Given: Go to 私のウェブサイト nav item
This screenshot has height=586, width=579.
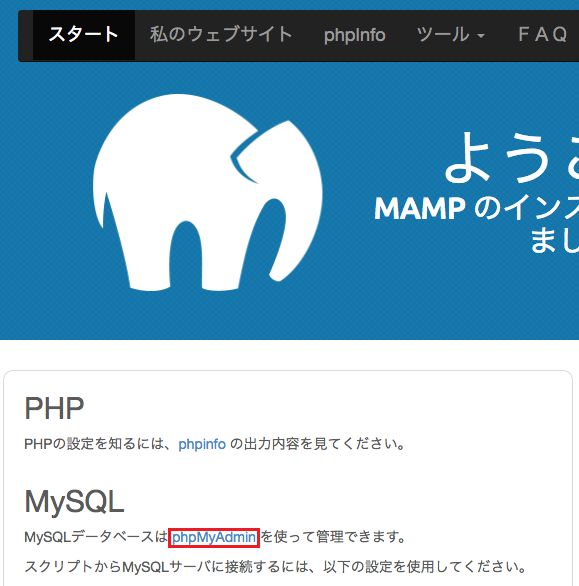Looking at the screenshot, I should [x=221, y=35].
